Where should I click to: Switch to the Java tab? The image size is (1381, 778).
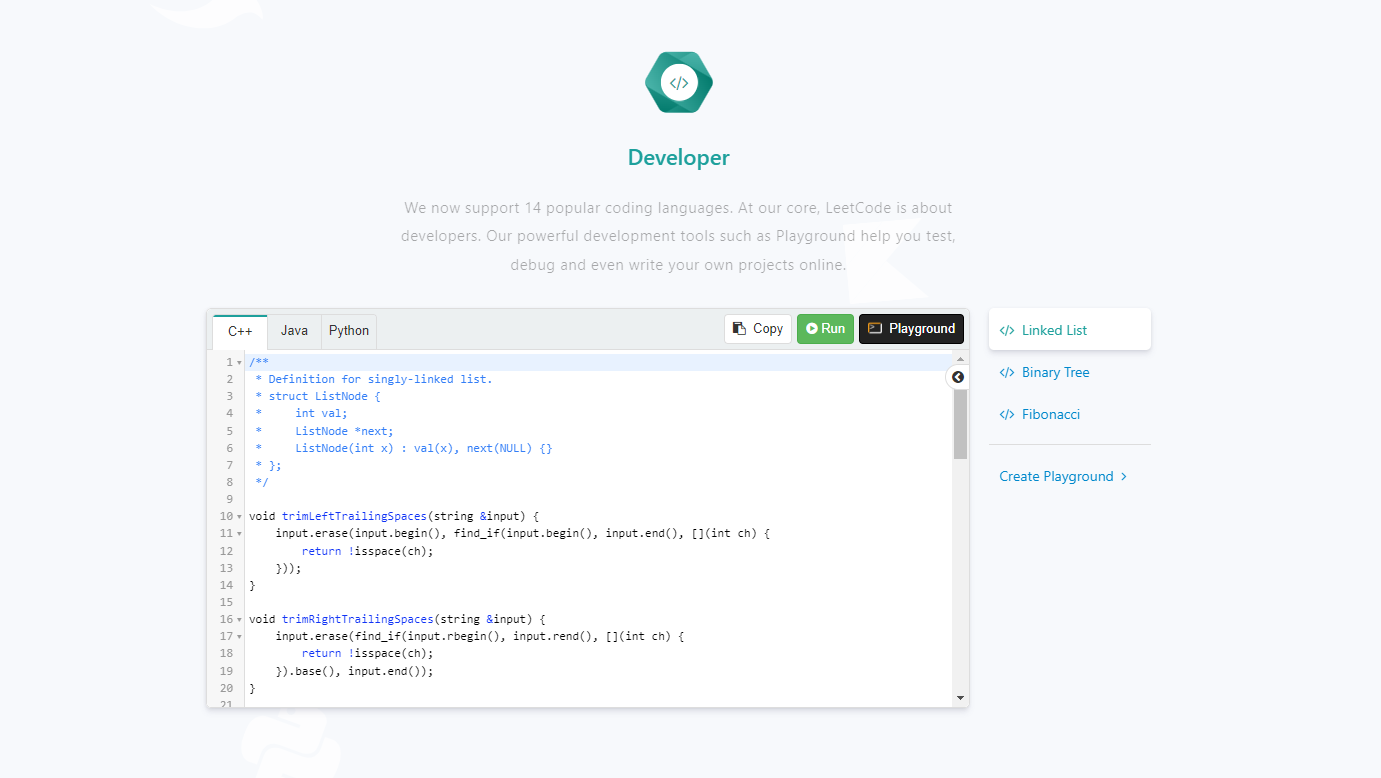click(x=294, y=330)
